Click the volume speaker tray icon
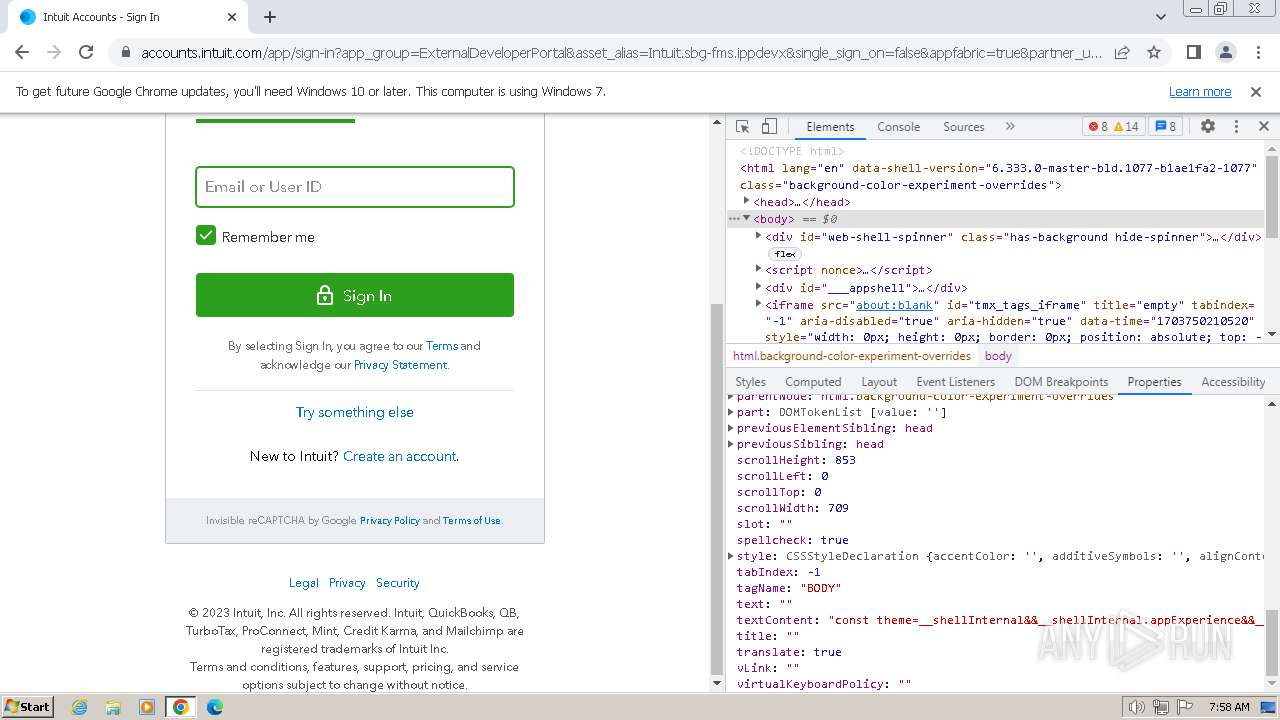The height and width of the screenshot is (720, 1280). [x=1137, y=707]
